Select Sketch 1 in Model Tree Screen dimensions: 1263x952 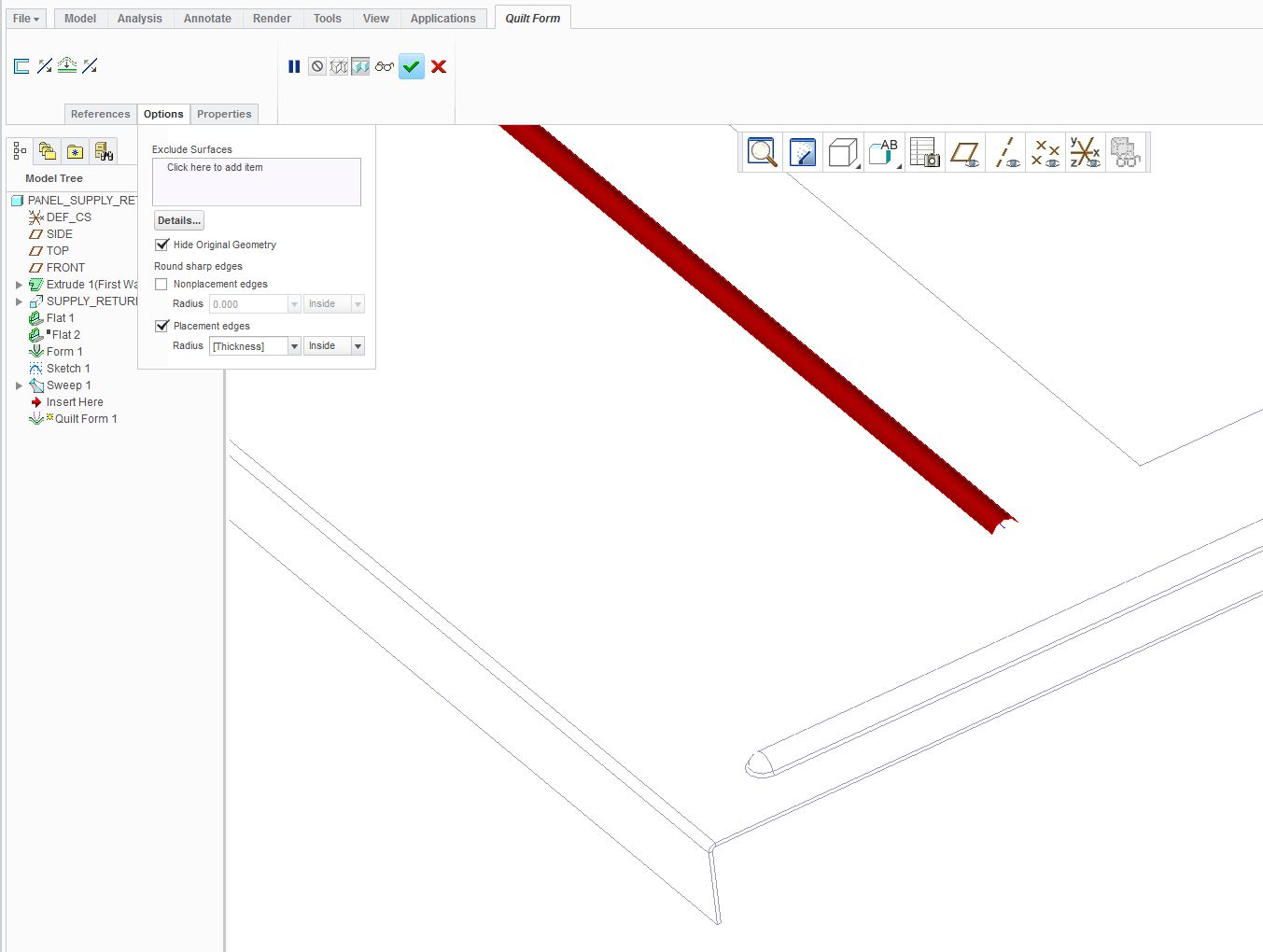(59, 369)
